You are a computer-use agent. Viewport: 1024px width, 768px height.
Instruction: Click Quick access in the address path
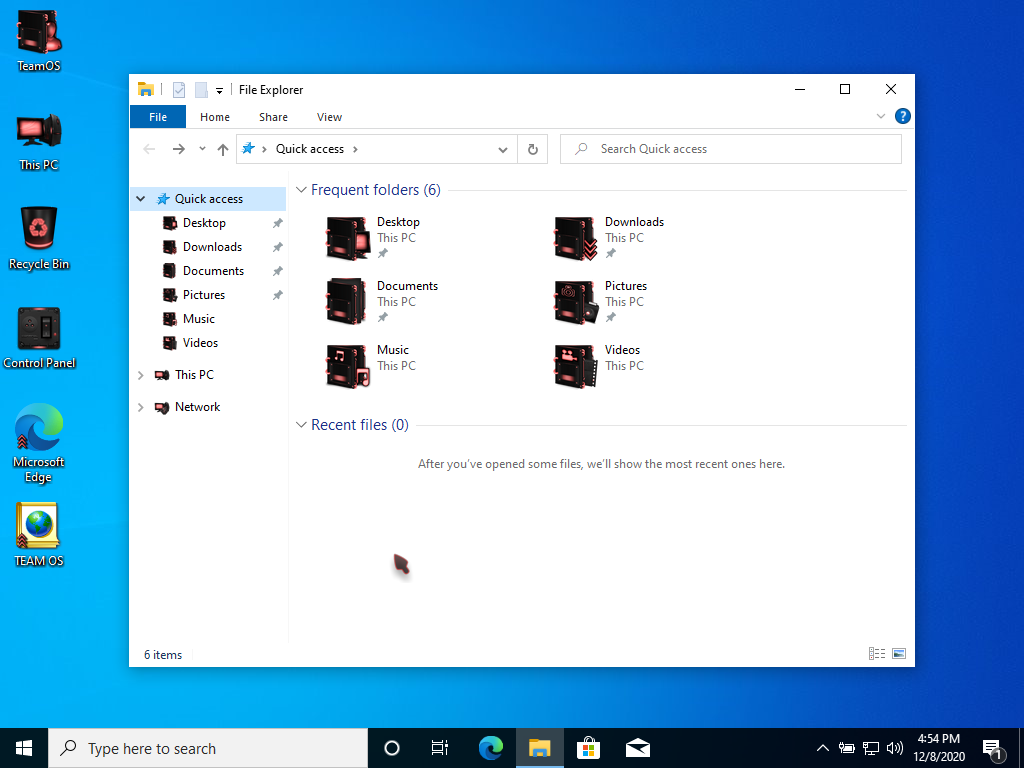point(310,149)
